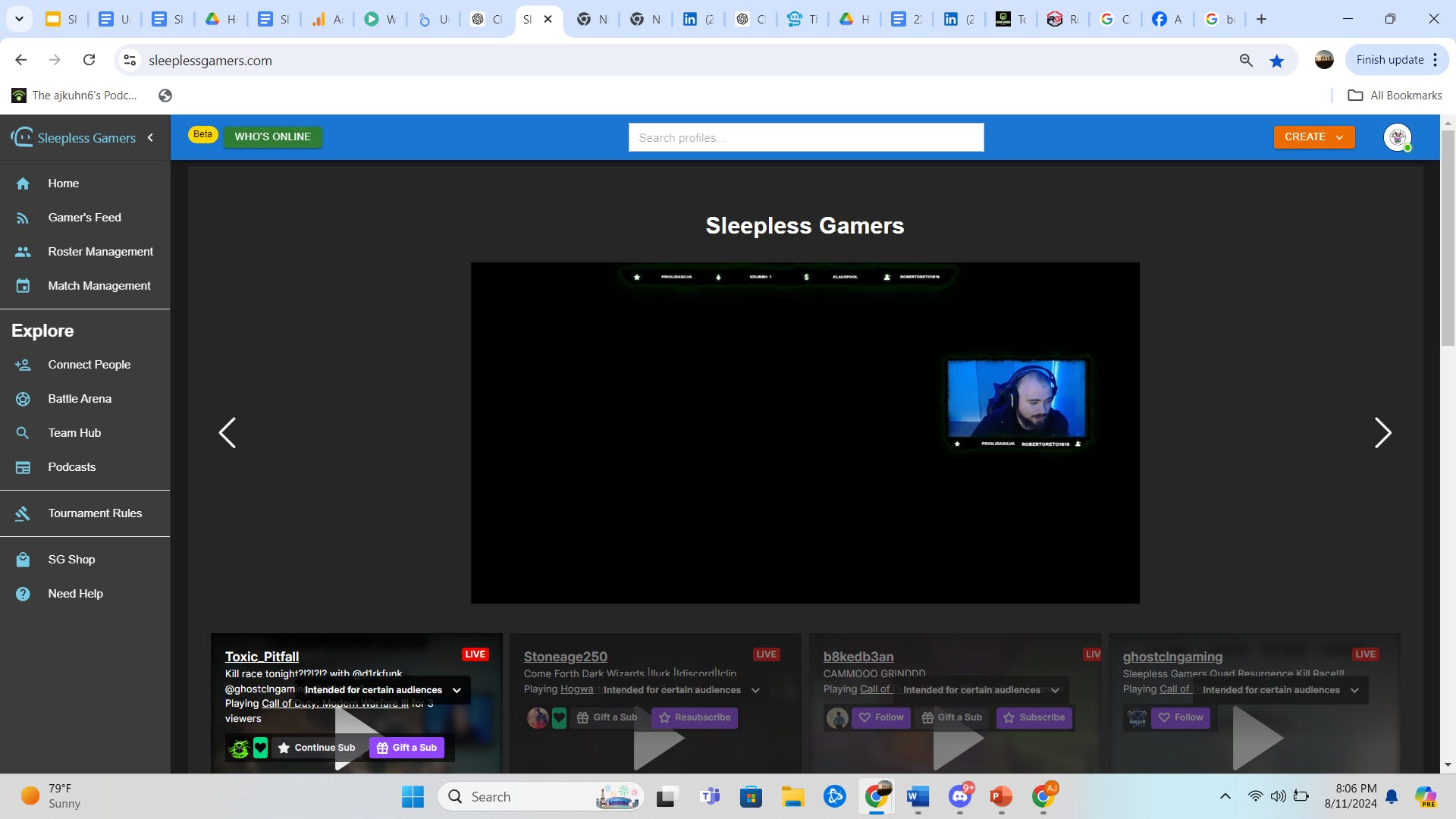Open the Home sidebar item
This screenshot has width=1456, height=819.
[x=63, y=184]
